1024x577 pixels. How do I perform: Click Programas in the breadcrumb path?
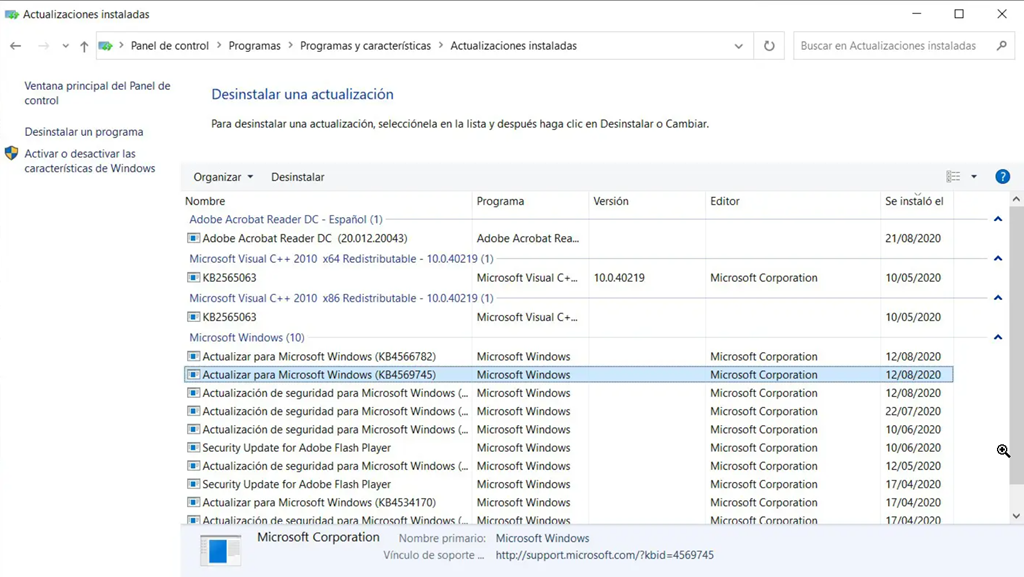254,46
